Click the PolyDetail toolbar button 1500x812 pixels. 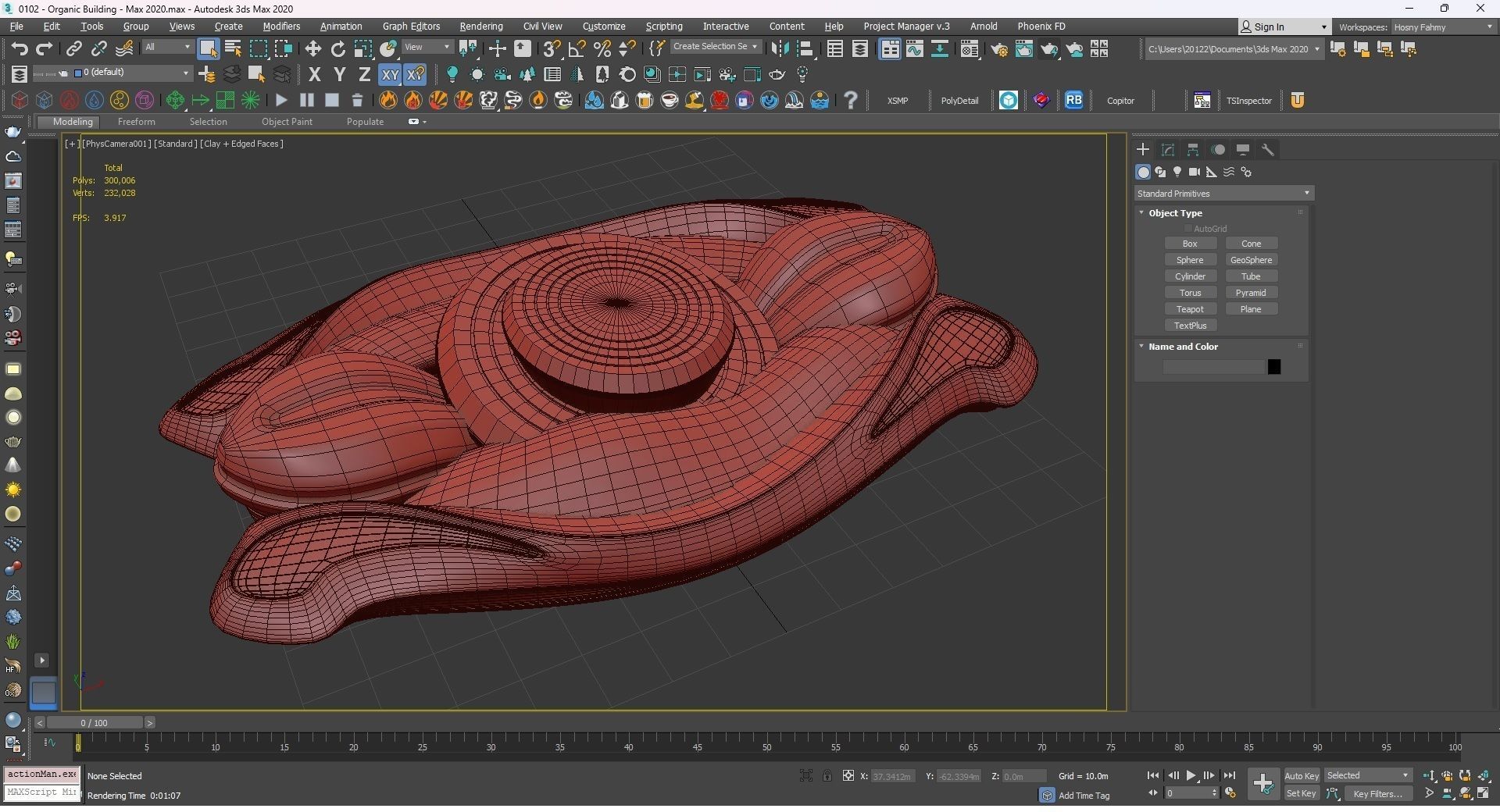click(959, 100)
